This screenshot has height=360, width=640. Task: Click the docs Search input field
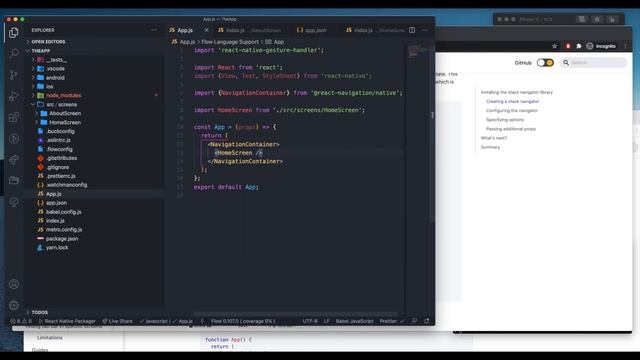[x=594, y=62]
